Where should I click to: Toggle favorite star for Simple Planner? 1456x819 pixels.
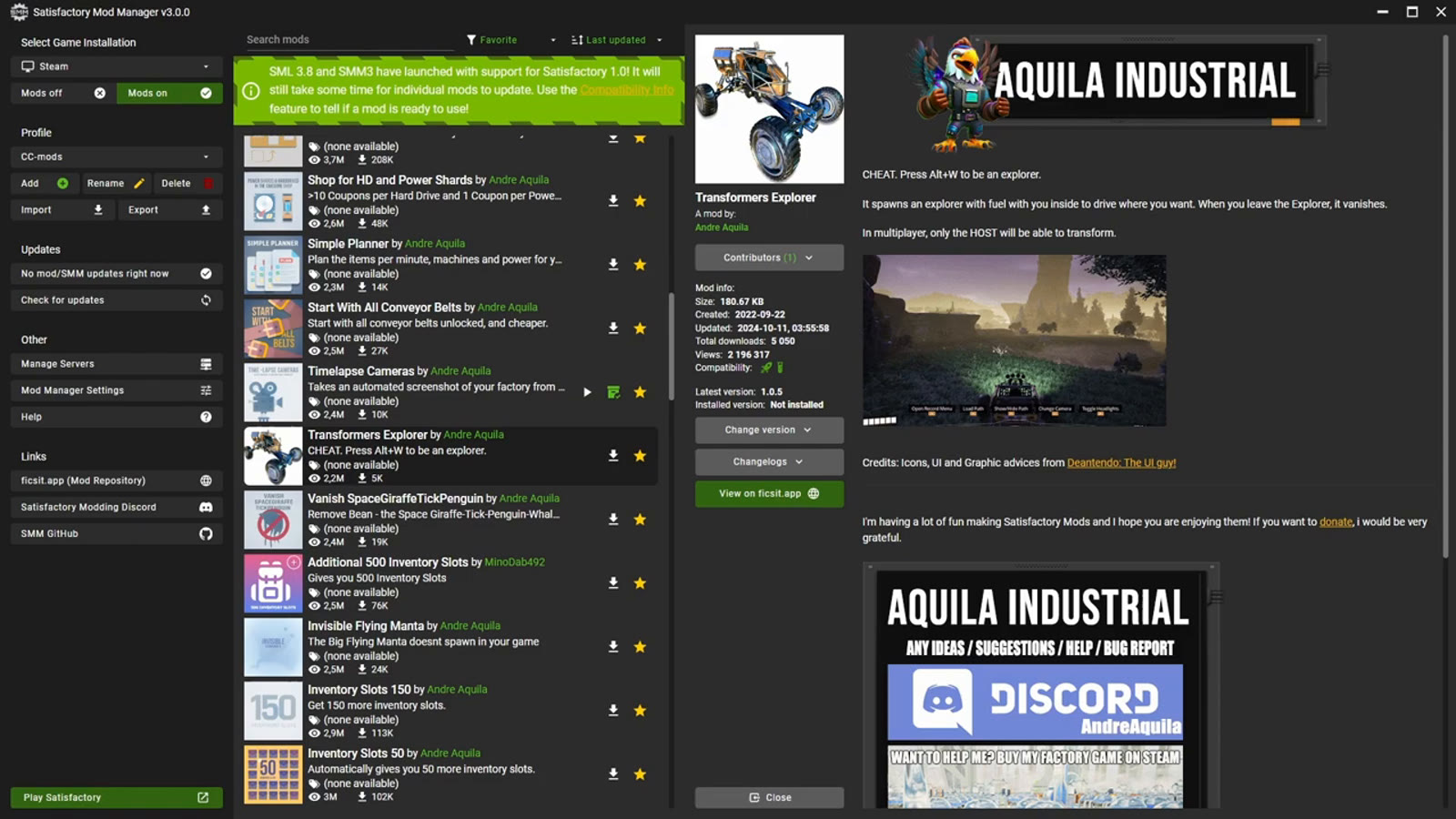[x=641, y=265]
